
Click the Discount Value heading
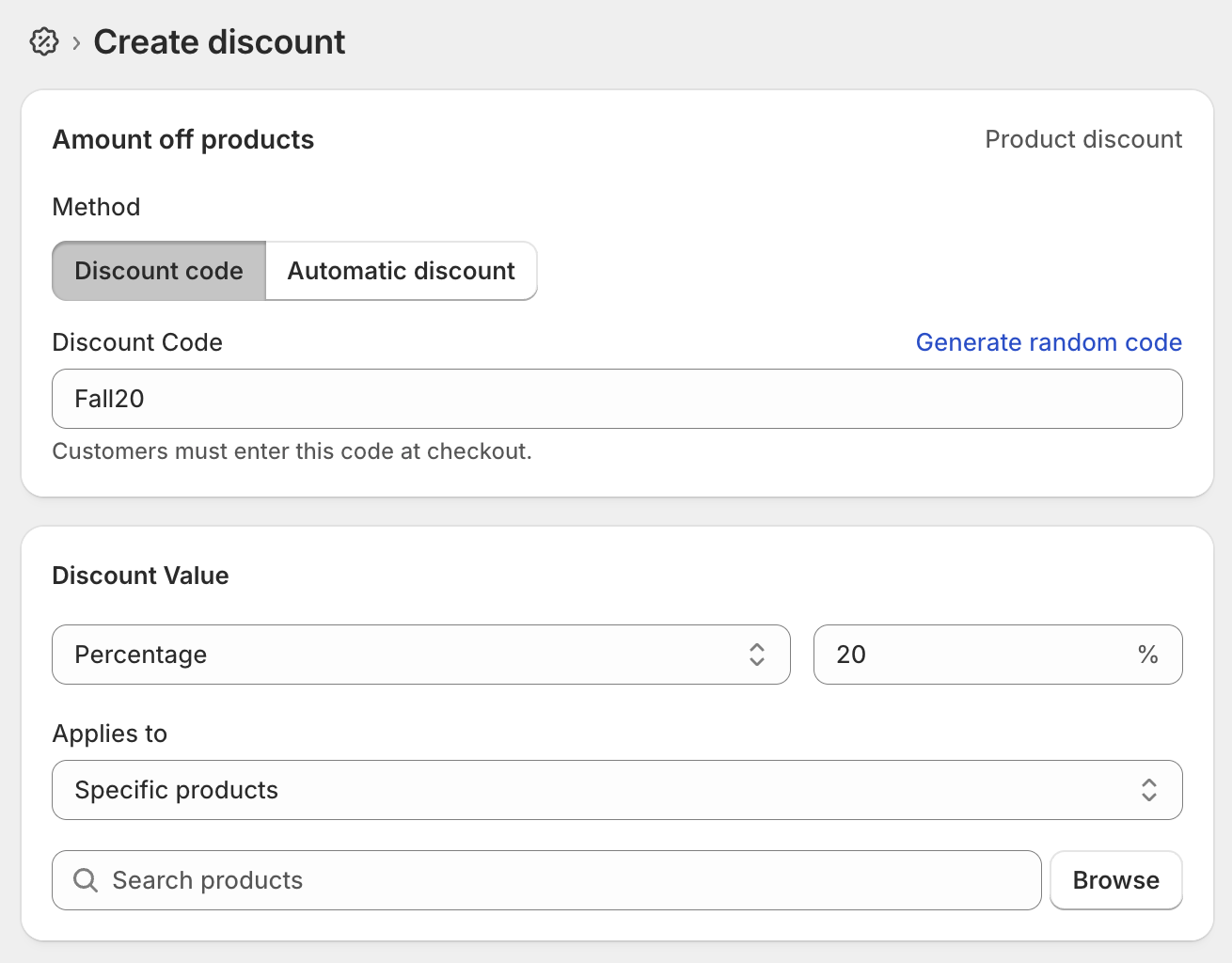point(141,576)
